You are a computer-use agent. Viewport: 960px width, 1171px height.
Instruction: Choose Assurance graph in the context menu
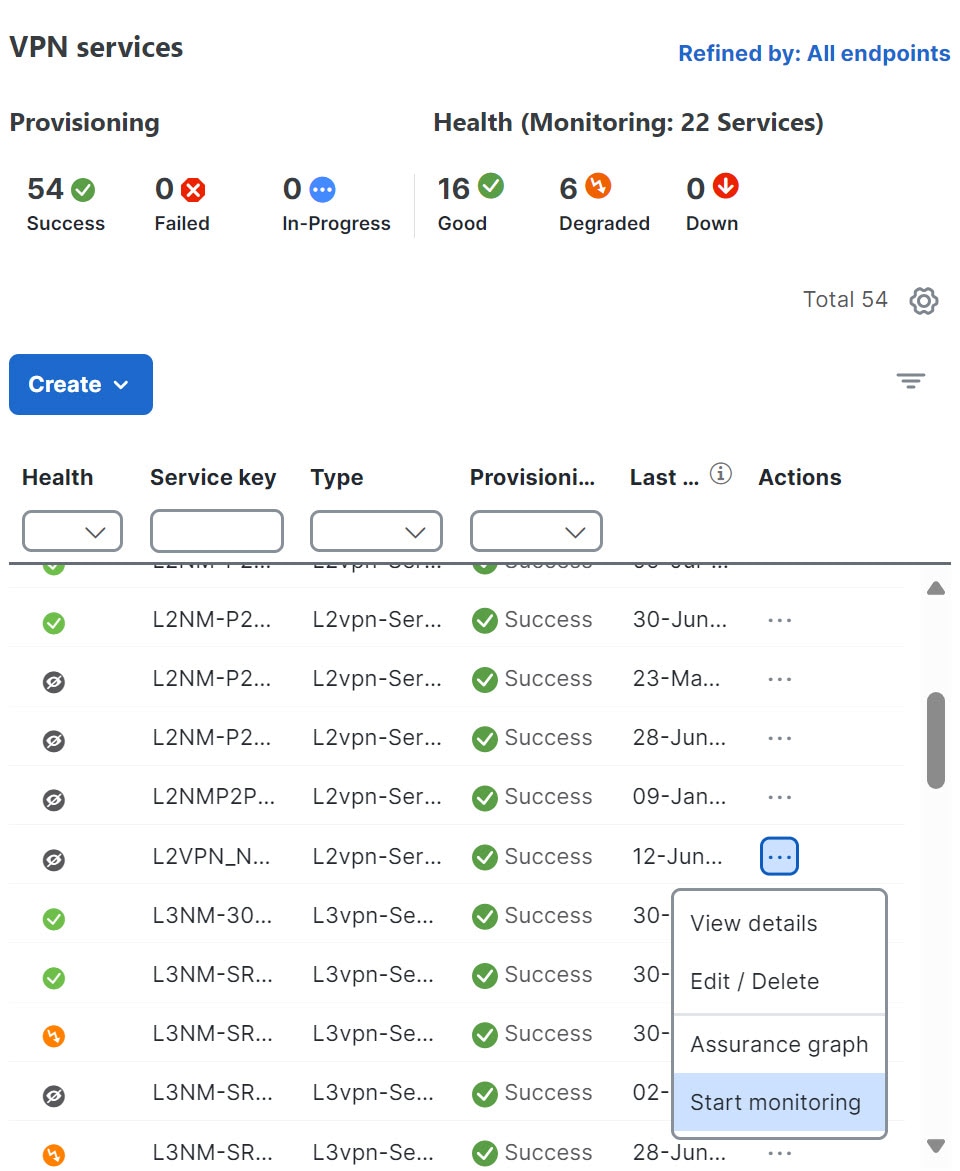(x=779, y=1044)
